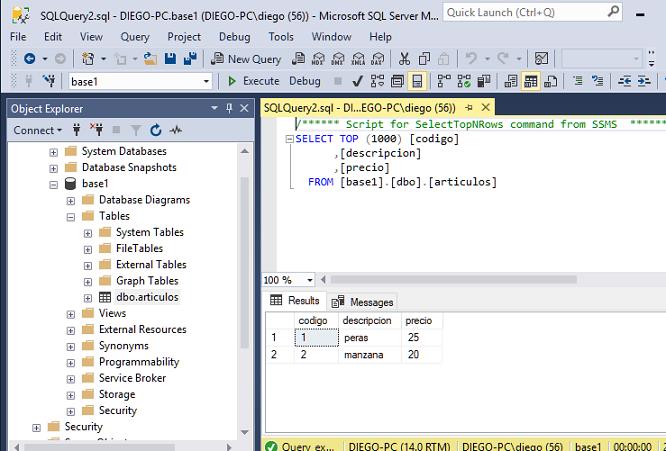Open the File menu

[18, 37]
